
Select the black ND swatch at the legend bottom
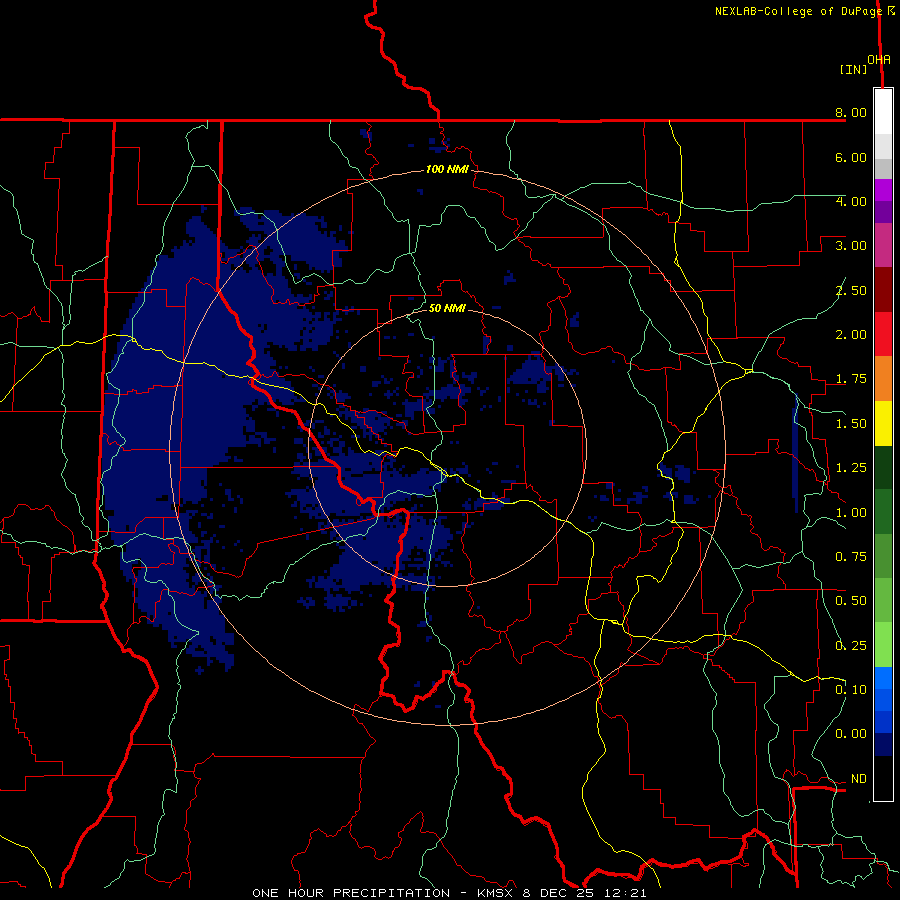(x=883, y=778)
